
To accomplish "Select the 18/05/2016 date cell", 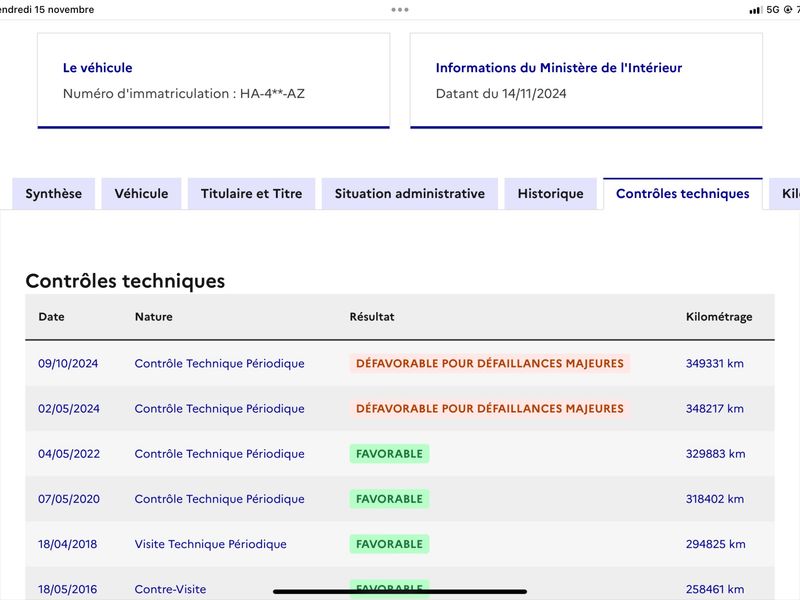I will click(x=67, y=589).
